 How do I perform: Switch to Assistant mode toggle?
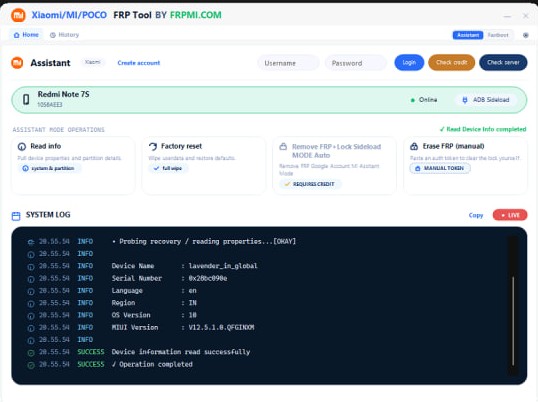[468, 35]
